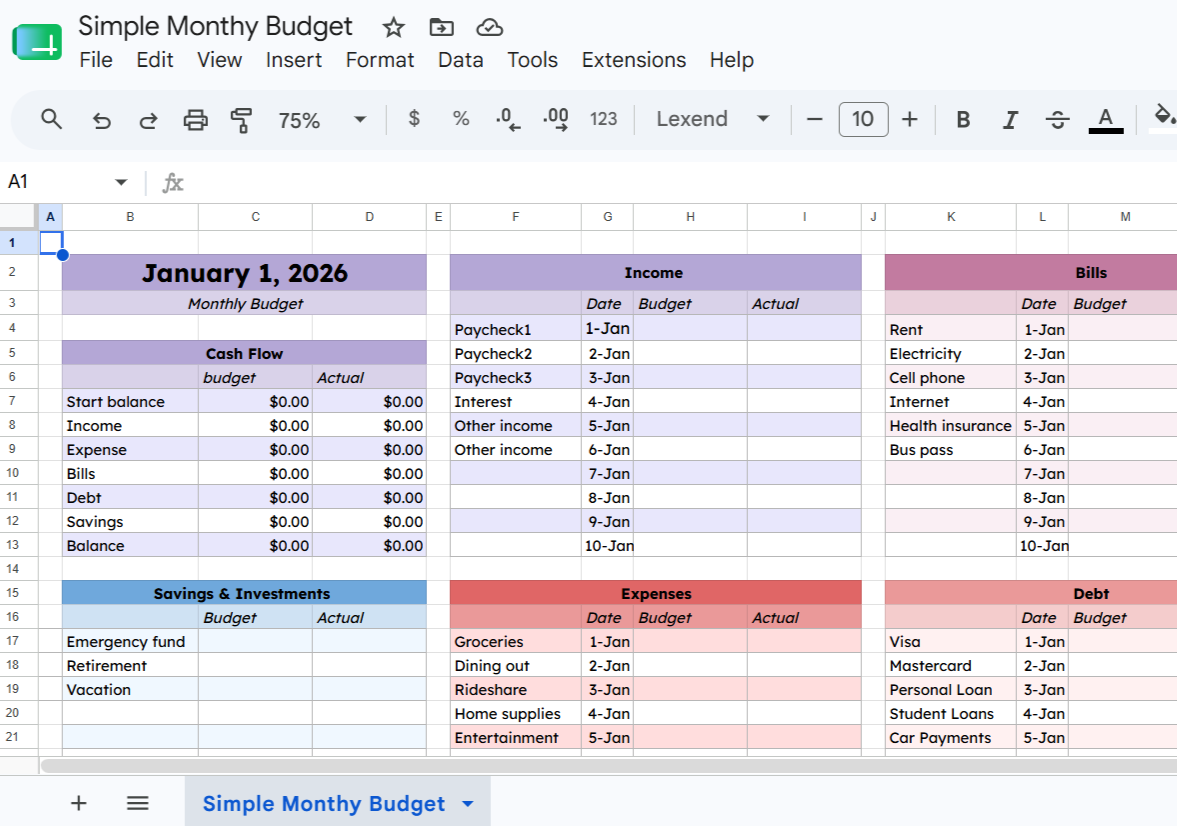Open the 75% zoom dropdown
This screenshot has width=1177, height=826.
[x=322, y=119]
